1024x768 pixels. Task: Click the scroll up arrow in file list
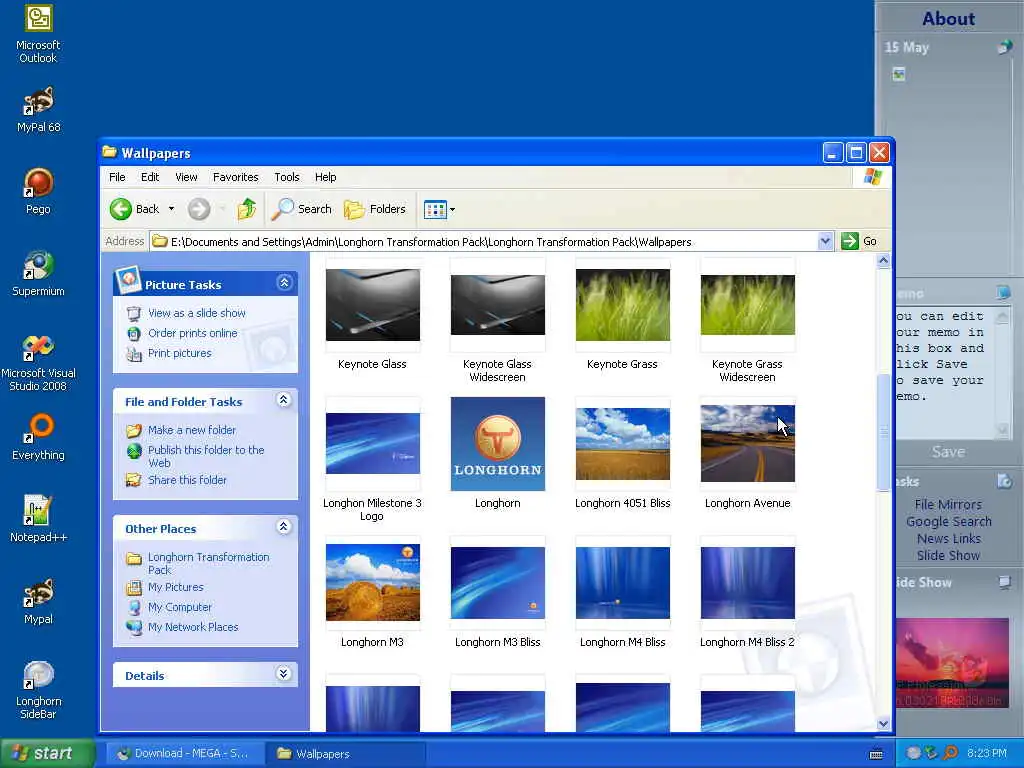[883, 261]
